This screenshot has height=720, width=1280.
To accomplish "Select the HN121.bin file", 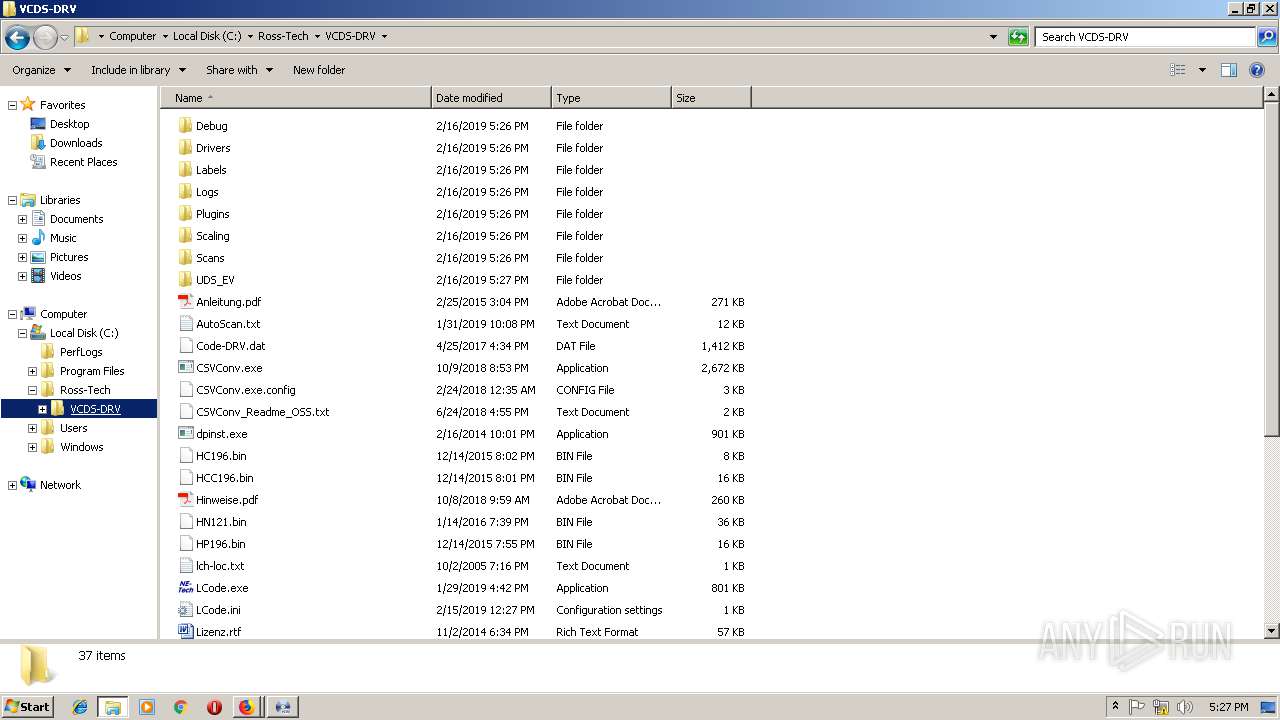I will (221, 522).
